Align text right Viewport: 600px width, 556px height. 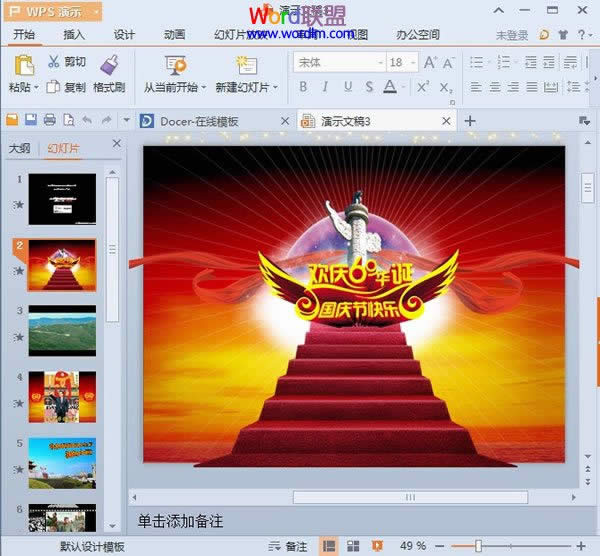[513, 87]
